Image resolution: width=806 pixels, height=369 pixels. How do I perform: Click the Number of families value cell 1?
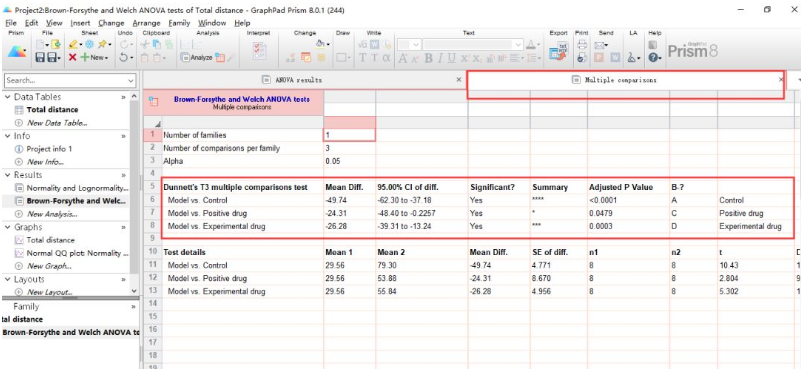click(350, 135)
